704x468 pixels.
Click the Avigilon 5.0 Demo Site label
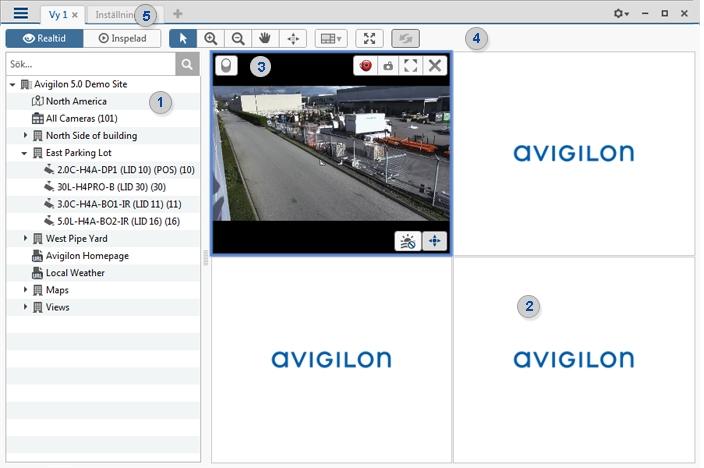81,84
